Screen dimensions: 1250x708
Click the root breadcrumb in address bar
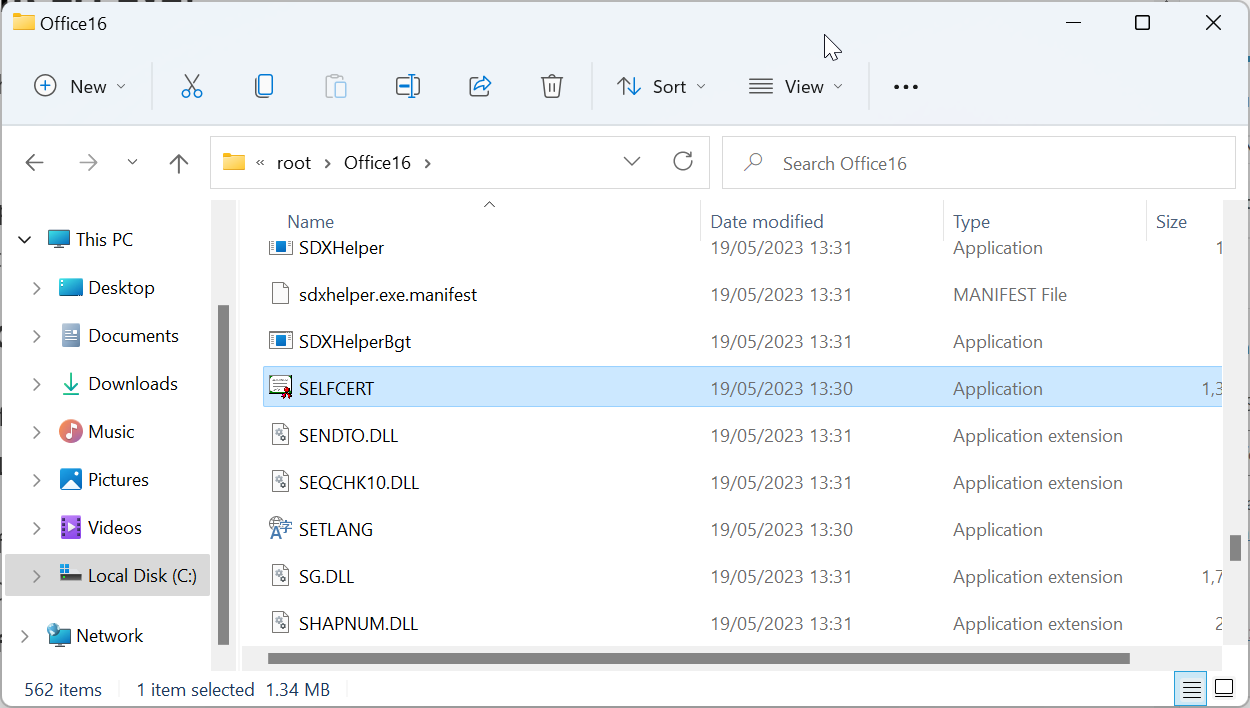pyautogui.click(x=294, y=163)
